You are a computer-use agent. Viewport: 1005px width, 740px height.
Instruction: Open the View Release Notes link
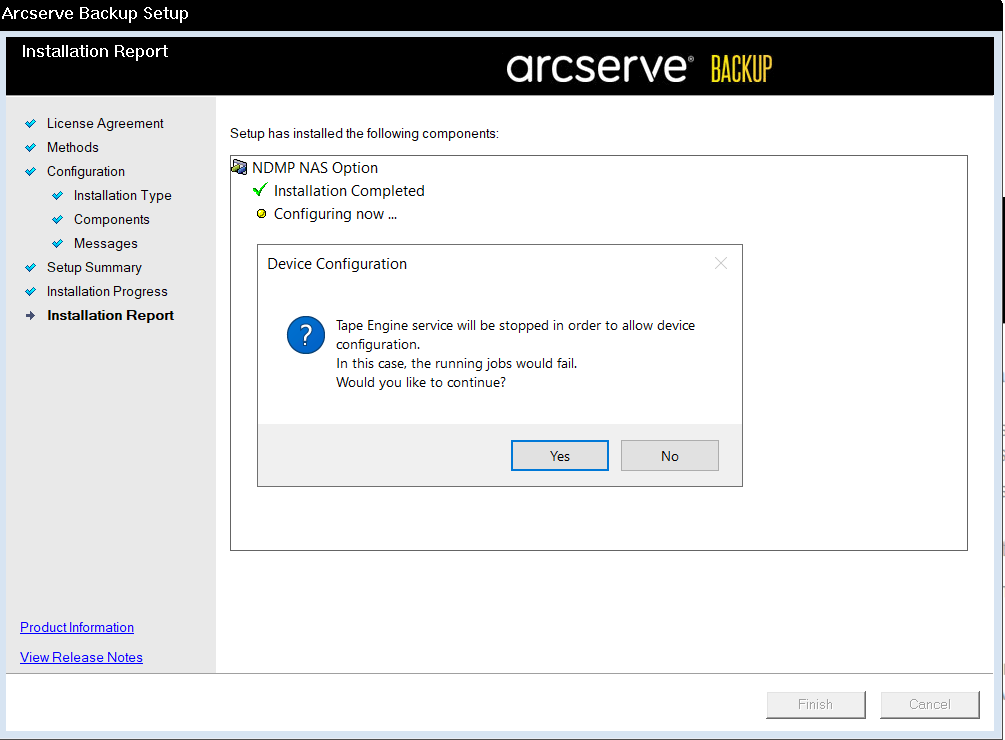(x=81, y=657)
